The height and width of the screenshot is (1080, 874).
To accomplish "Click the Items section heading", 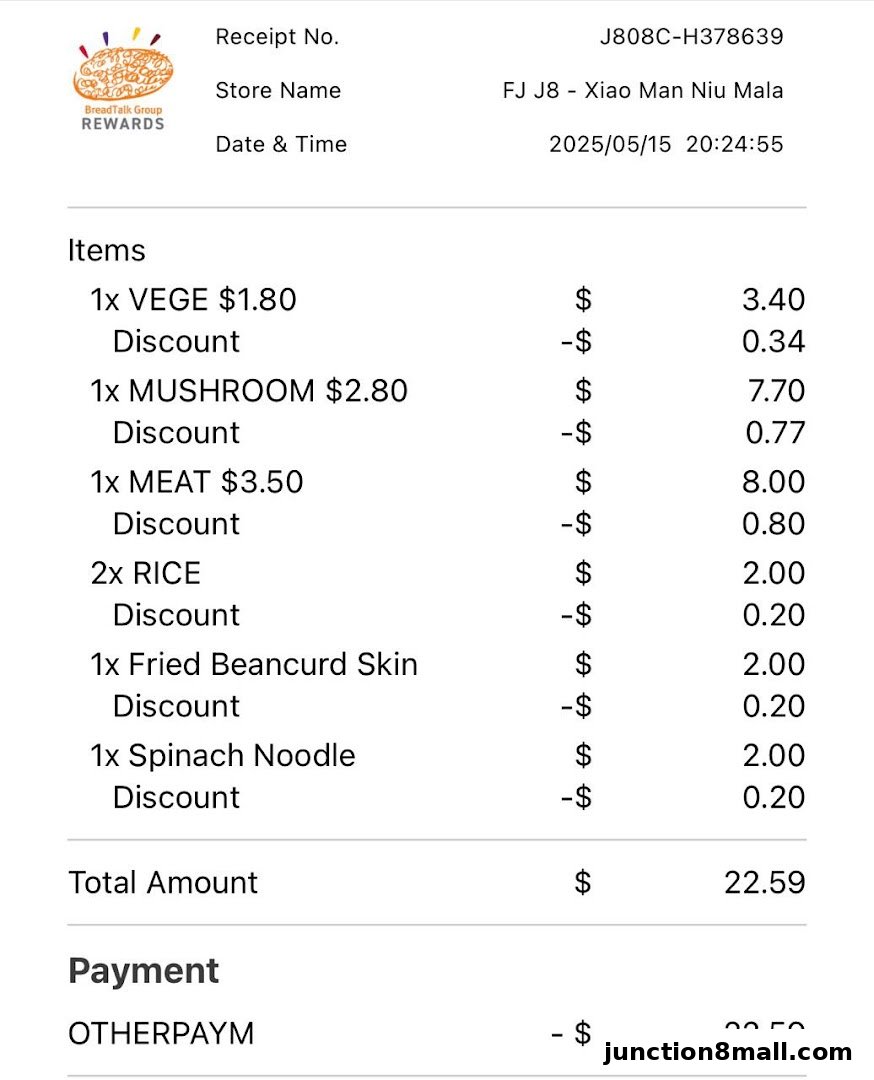I will (107, 250).
